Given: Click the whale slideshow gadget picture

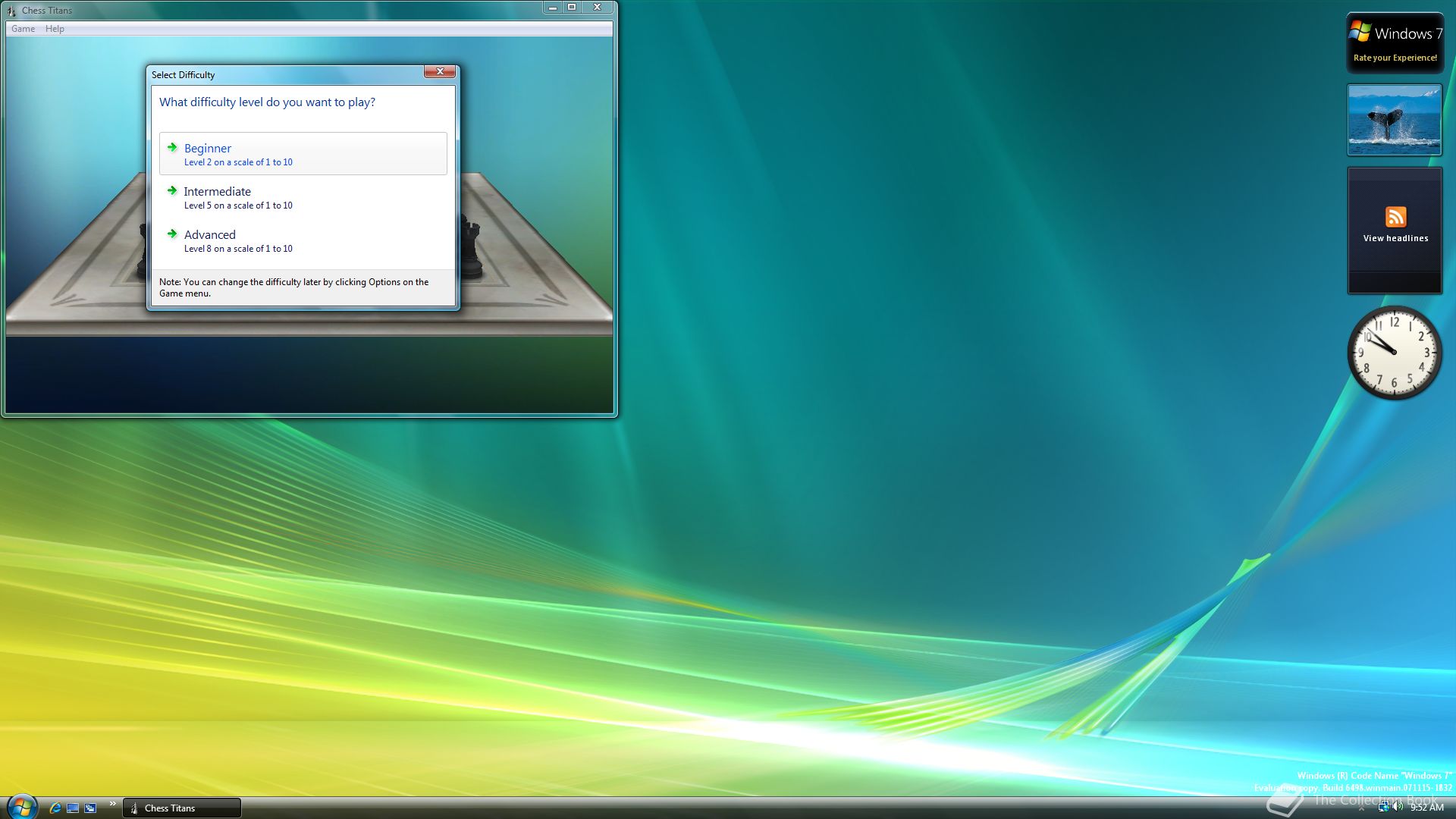Looking at the screenshot, I should (x=1394, y=120).
